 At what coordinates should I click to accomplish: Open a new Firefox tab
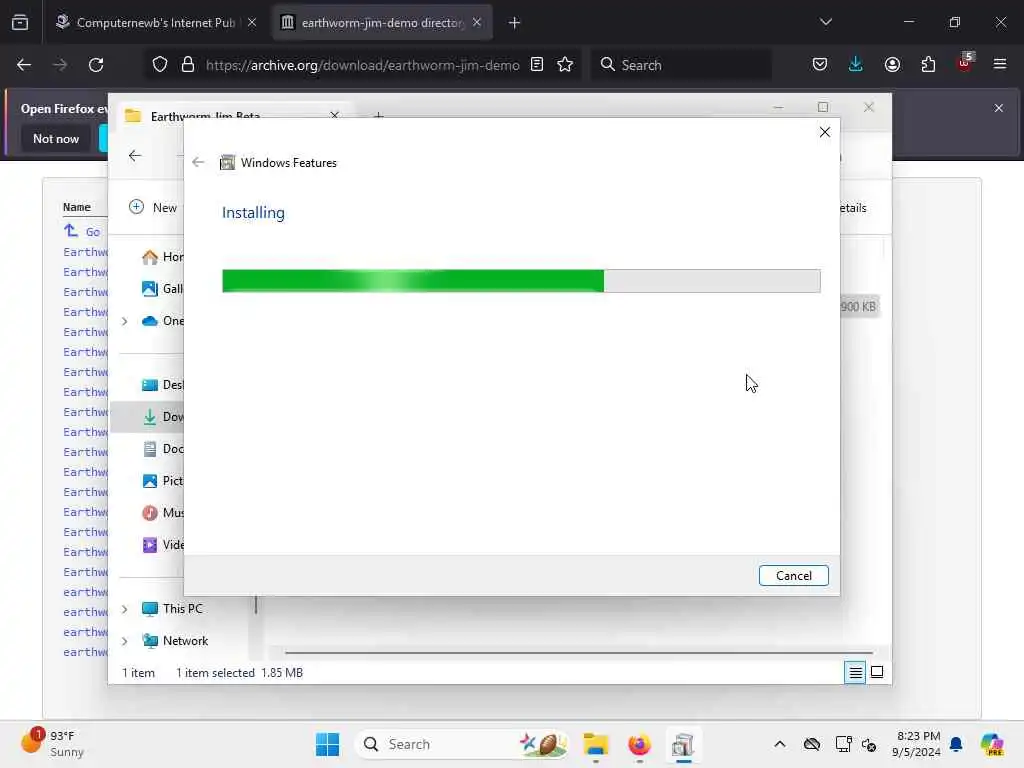(514, 23)
